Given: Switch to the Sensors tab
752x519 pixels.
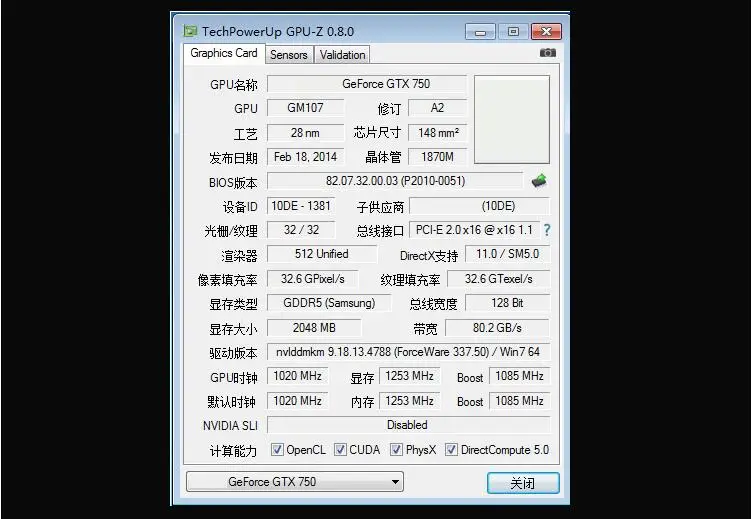Looking at the screenshot, I should click(x=289, y=55).
